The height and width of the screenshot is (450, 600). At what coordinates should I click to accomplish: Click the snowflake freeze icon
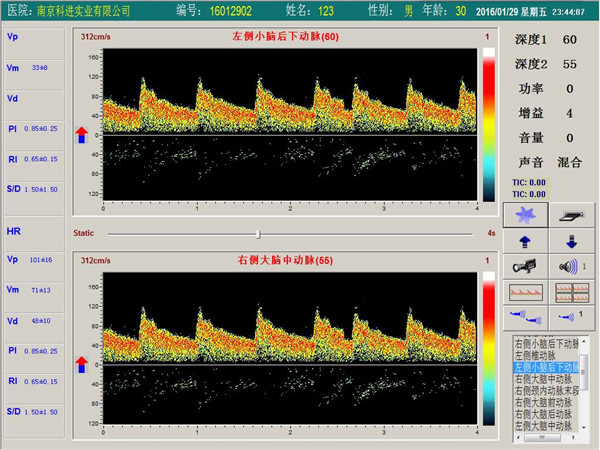click(525, 215)
